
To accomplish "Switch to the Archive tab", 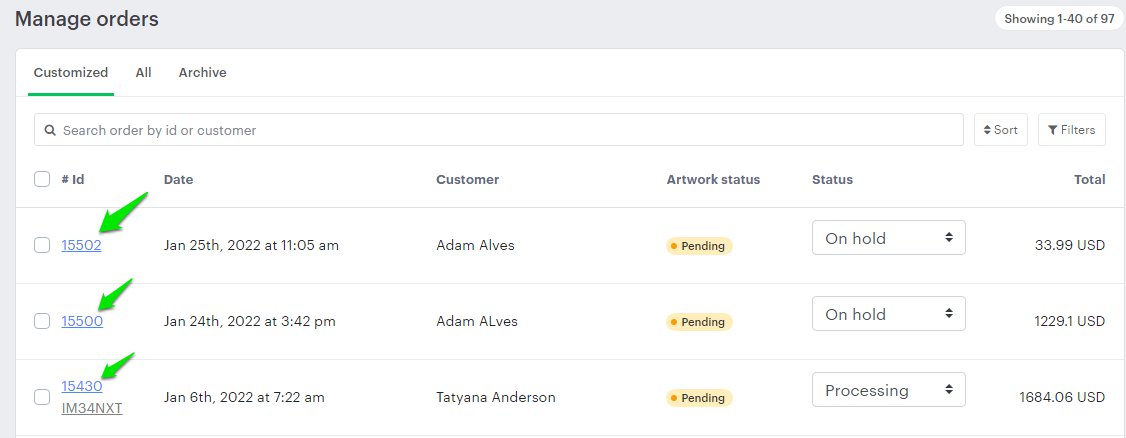I will (x=202, y=73).
